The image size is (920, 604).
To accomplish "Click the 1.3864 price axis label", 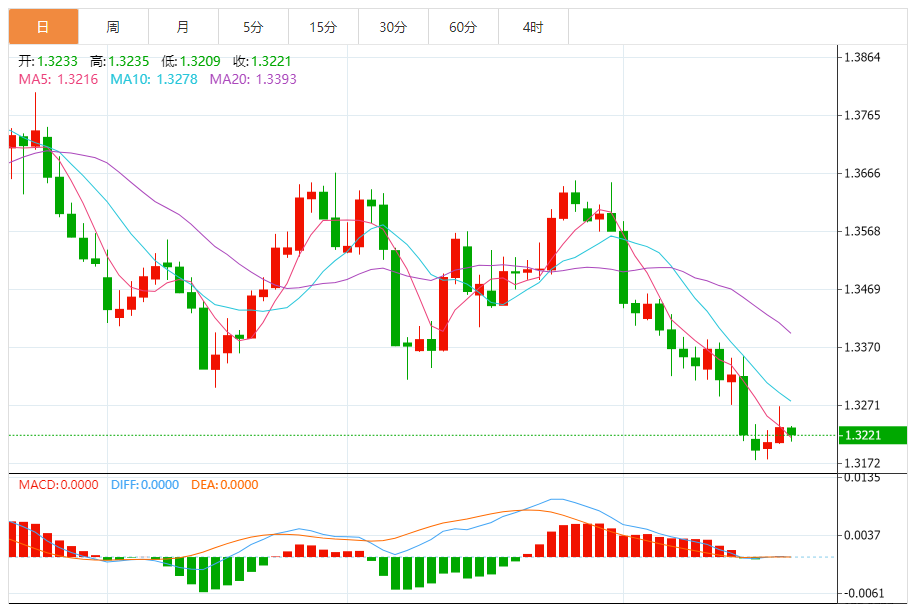I will pos(862,58).
